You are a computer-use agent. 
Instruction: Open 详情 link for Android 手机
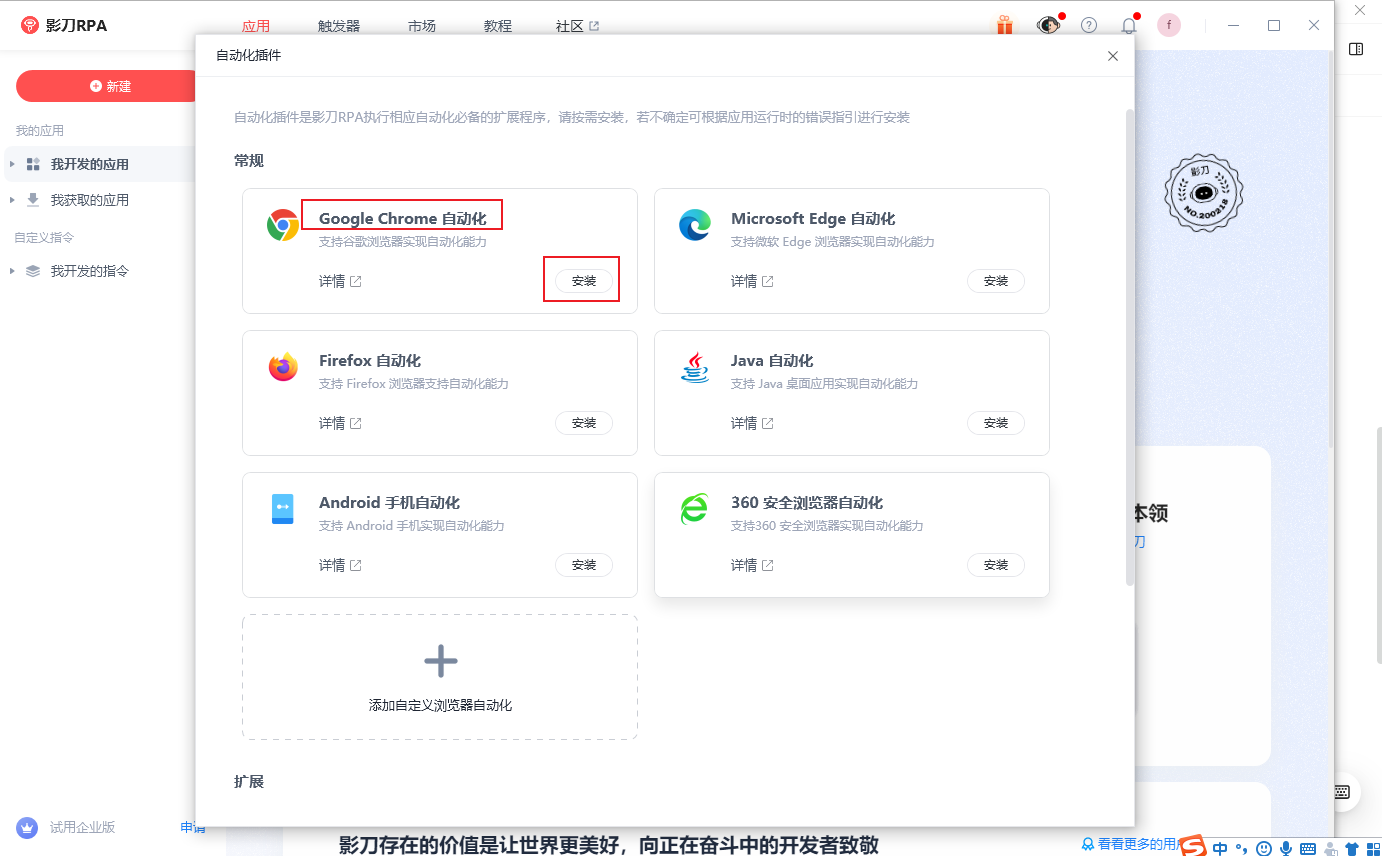coord(340,565)
